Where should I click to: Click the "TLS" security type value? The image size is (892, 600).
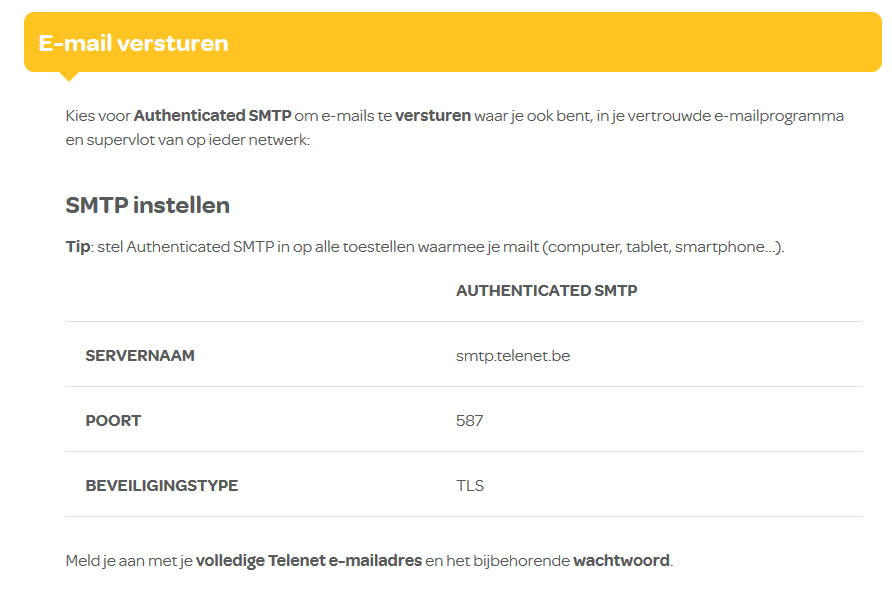469,485
